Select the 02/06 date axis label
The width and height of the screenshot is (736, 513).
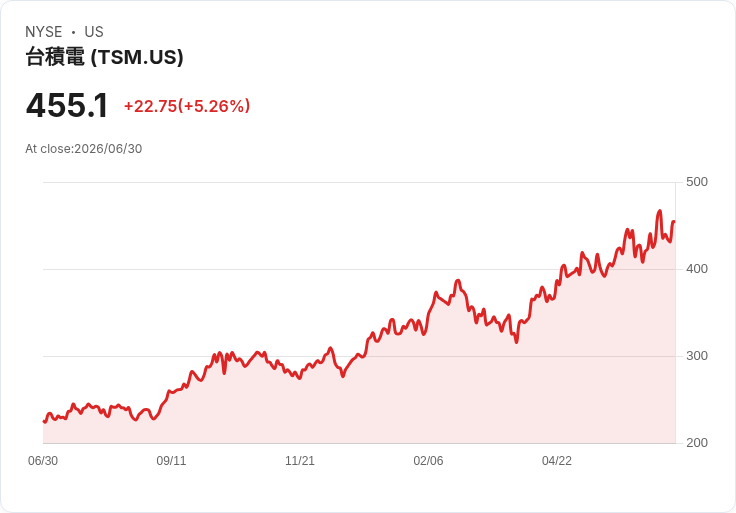point(428,461)
